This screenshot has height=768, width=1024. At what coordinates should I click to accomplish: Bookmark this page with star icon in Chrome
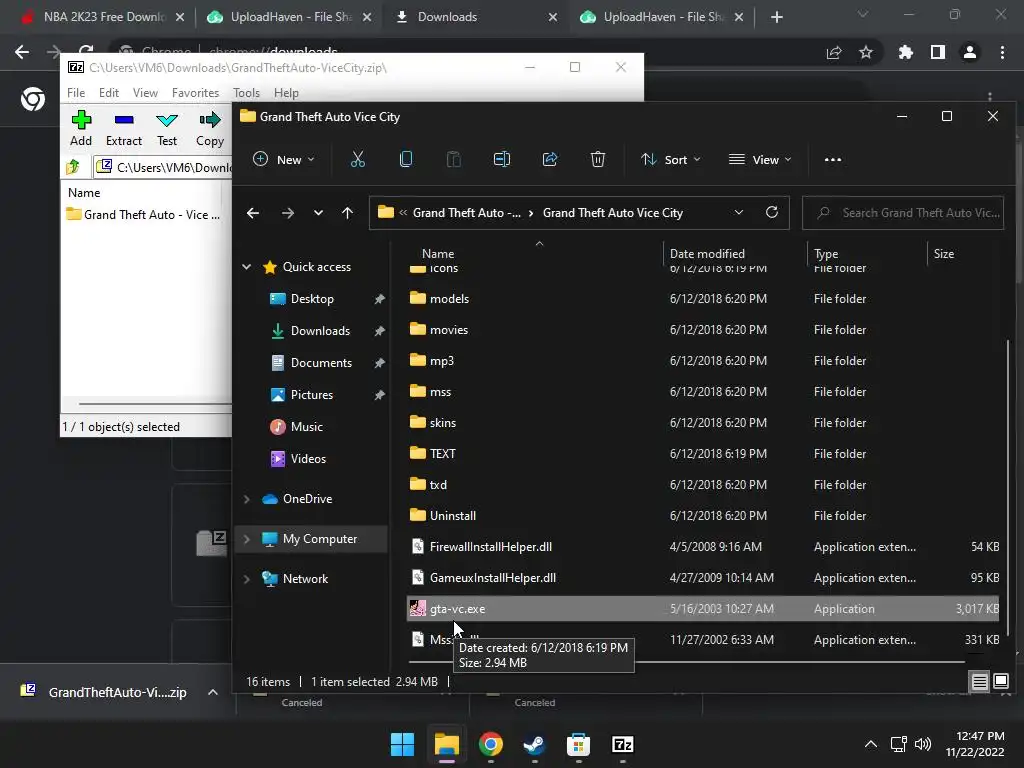click(866, 52)
